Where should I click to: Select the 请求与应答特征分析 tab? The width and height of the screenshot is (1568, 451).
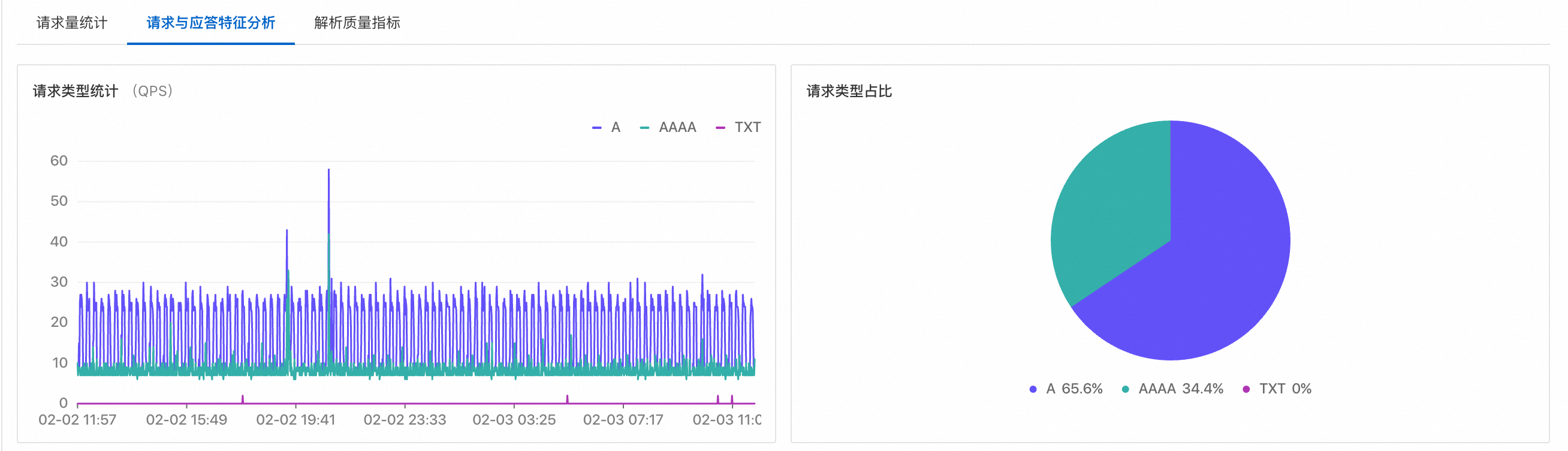point(210,23)
